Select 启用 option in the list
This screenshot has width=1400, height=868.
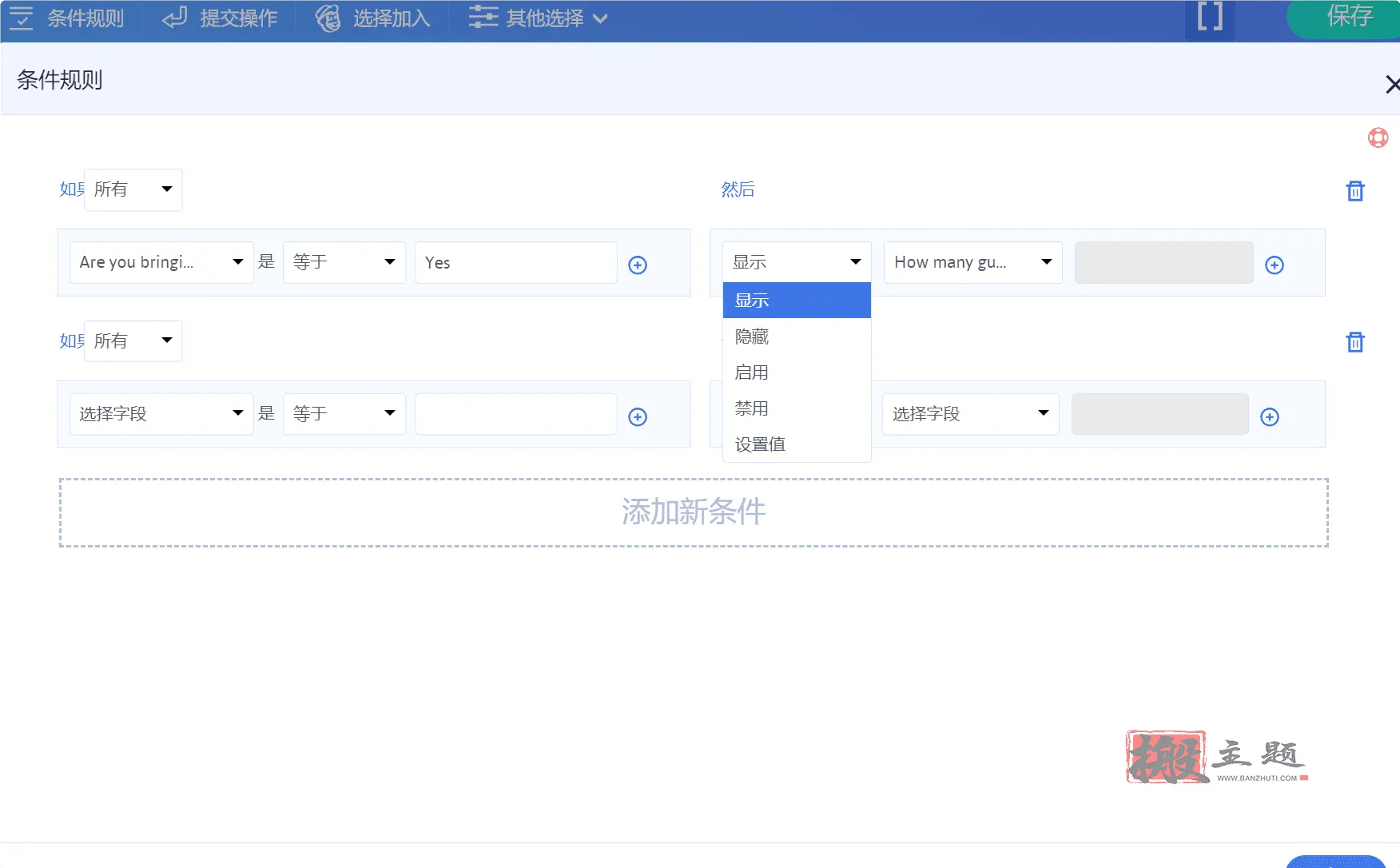tap(797, 372)
